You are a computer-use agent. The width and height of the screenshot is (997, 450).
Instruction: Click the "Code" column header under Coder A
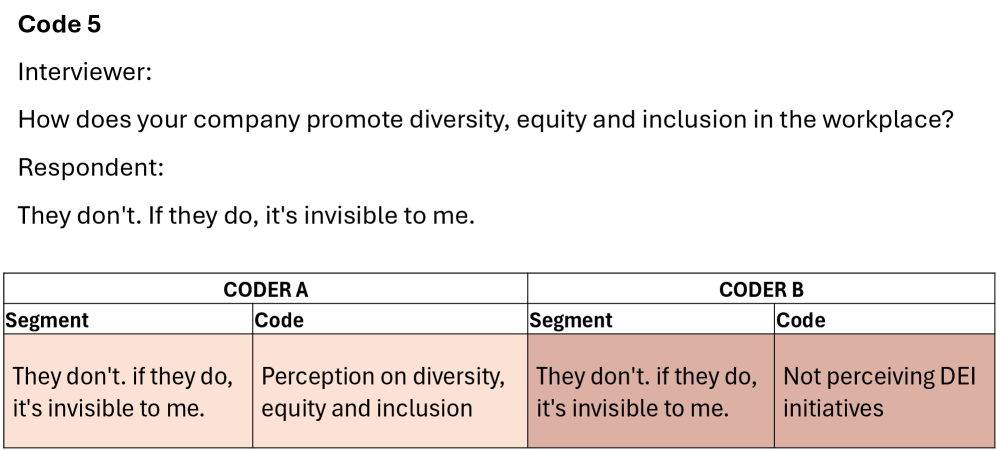tap(280, 321)
